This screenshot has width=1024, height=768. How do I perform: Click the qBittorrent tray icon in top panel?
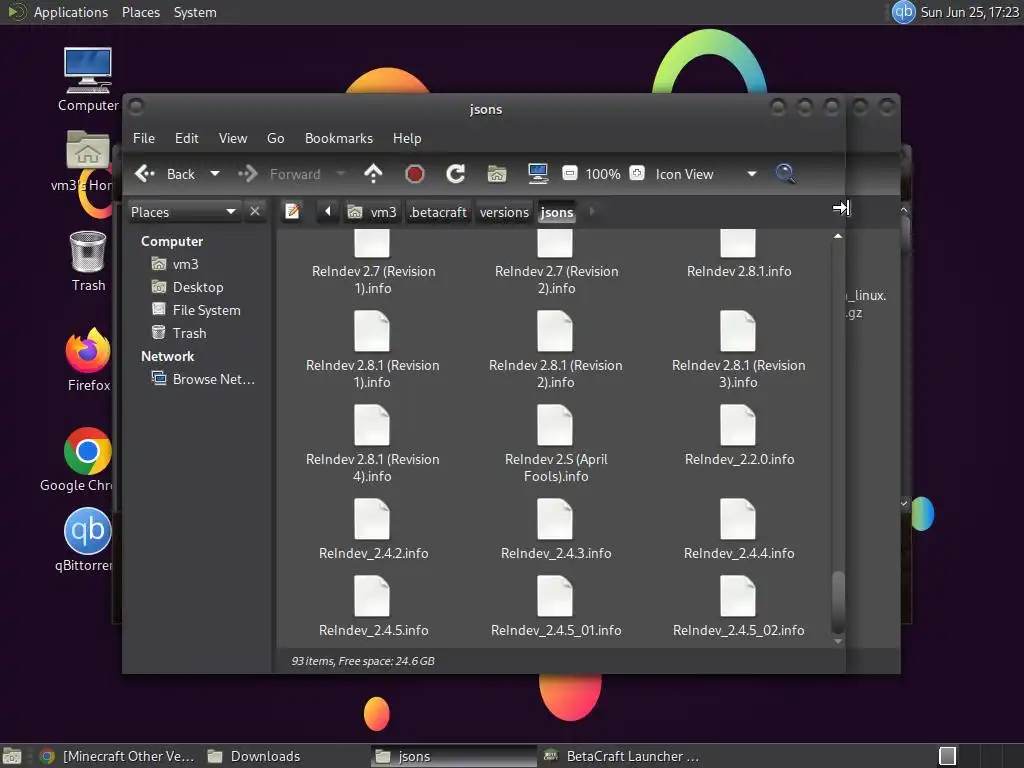903,12
